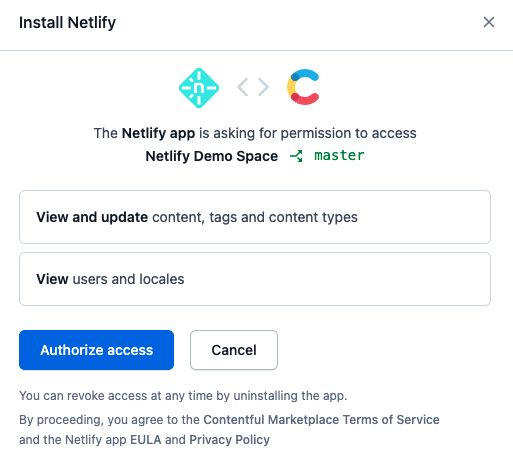The image size is (513, 461).
Task: Click the Contentful C logo
Action: 303,87
